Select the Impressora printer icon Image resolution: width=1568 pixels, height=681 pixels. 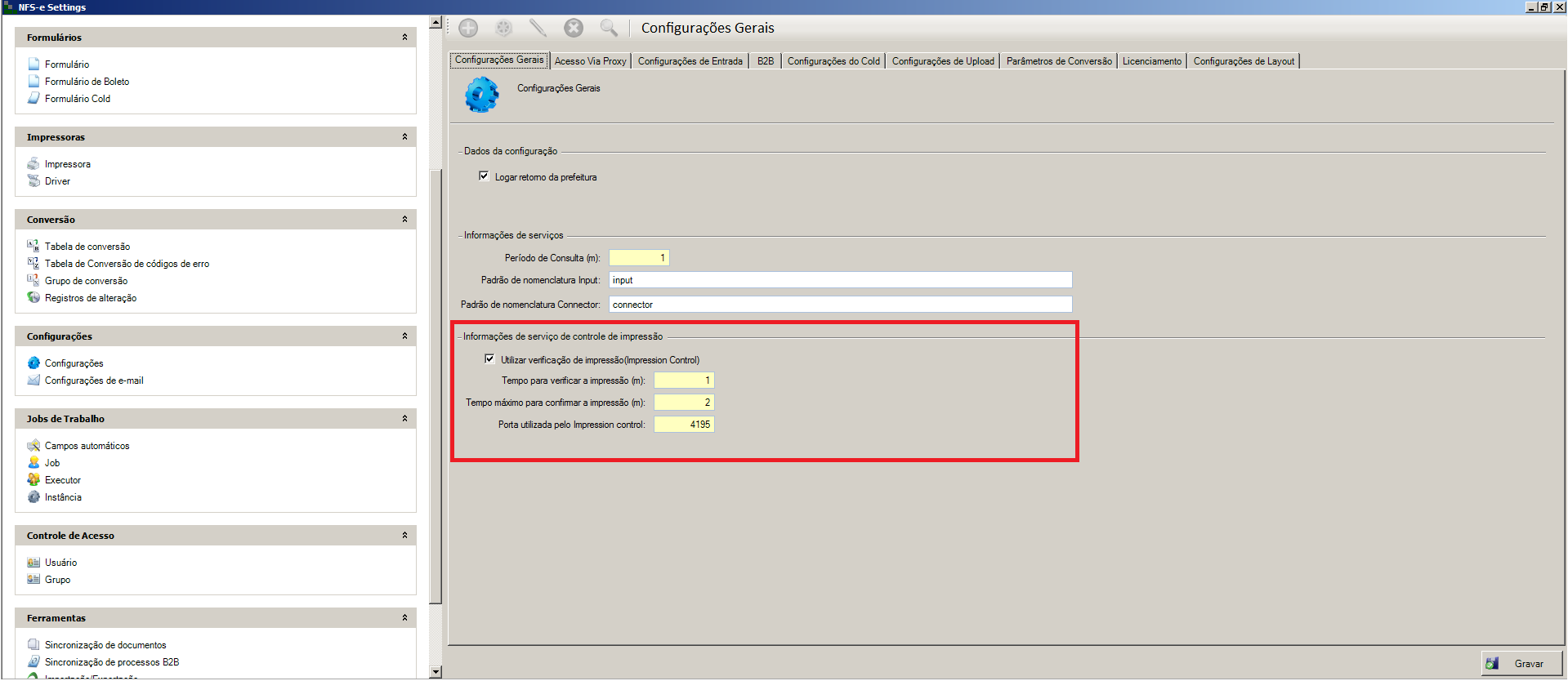coord(34,163)
